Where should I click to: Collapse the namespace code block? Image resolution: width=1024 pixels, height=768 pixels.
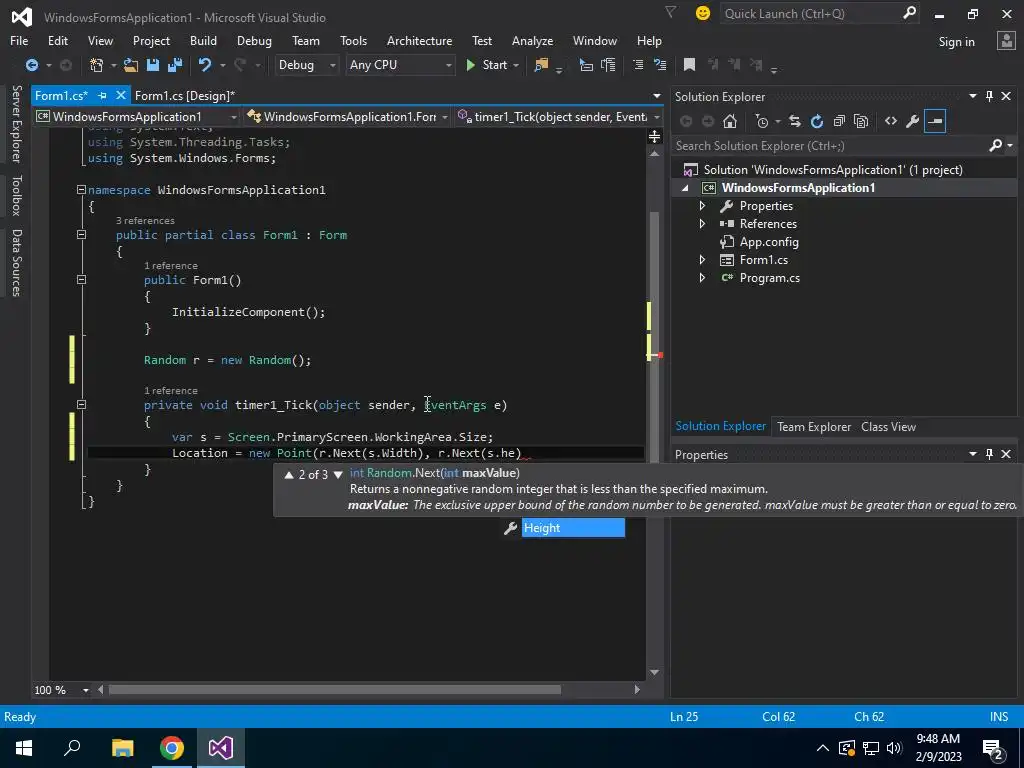pos(81,189)
